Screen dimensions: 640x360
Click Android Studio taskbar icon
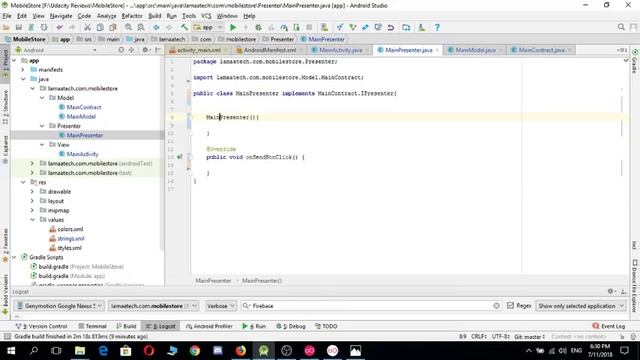[264, 351]
